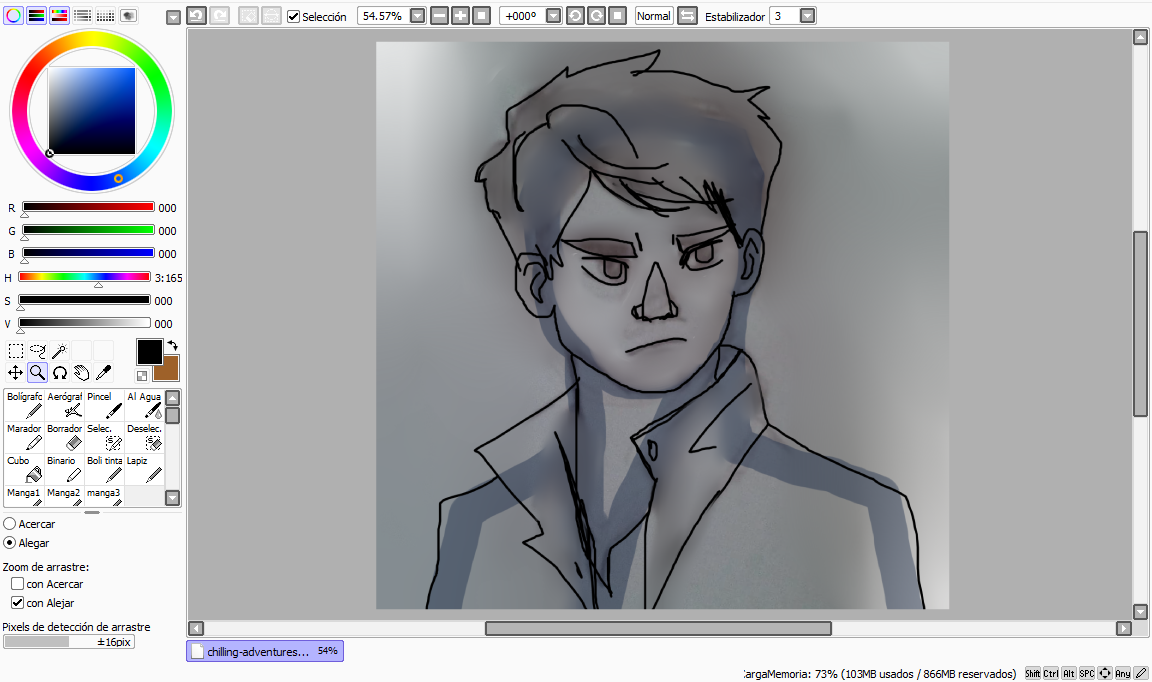Viewport: 1152px width, 682px height.
Task: Select the Alegar radio option
Action: (10, 543)
